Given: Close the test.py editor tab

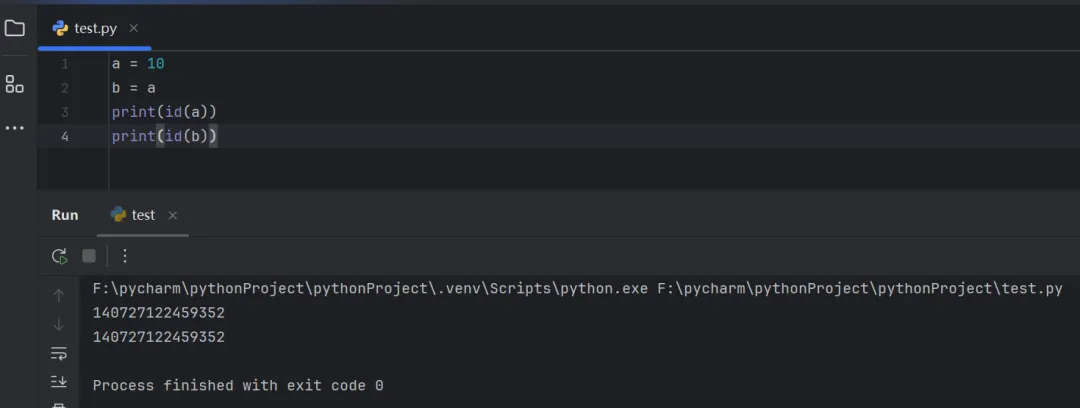Looking at the screenshot, I should [x=134, y=28].
